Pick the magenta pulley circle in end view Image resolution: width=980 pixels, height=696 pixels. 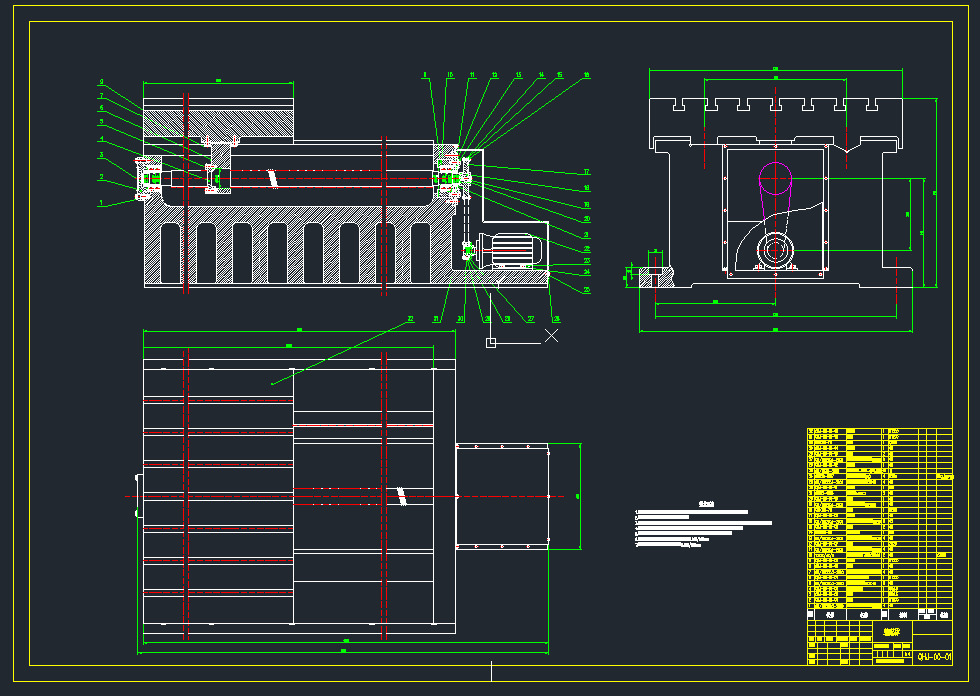coord(775,179)
